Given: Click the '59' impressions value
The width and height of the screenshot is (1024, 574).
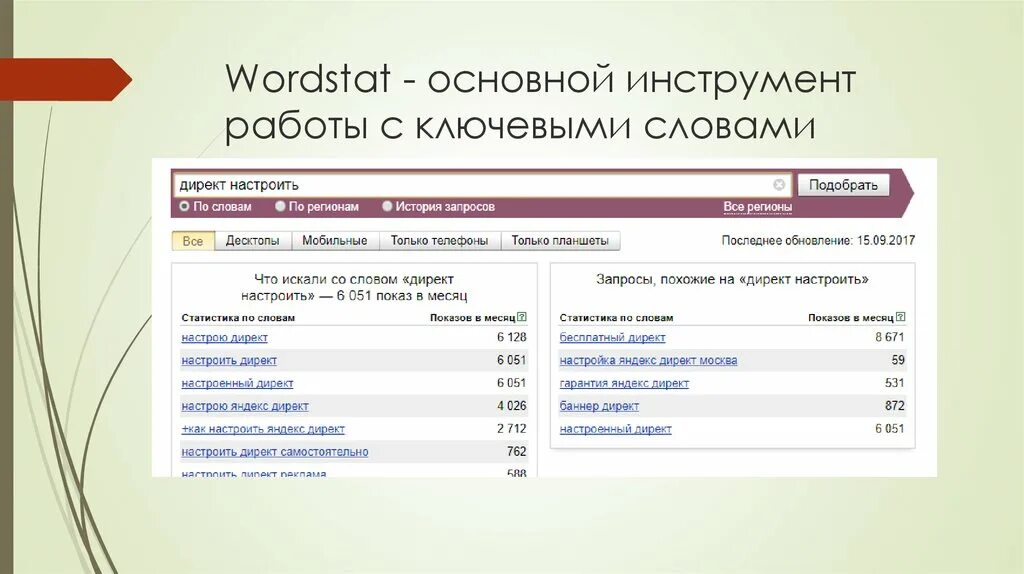Looking at the screenshot, I should click(x=898, y=360).
